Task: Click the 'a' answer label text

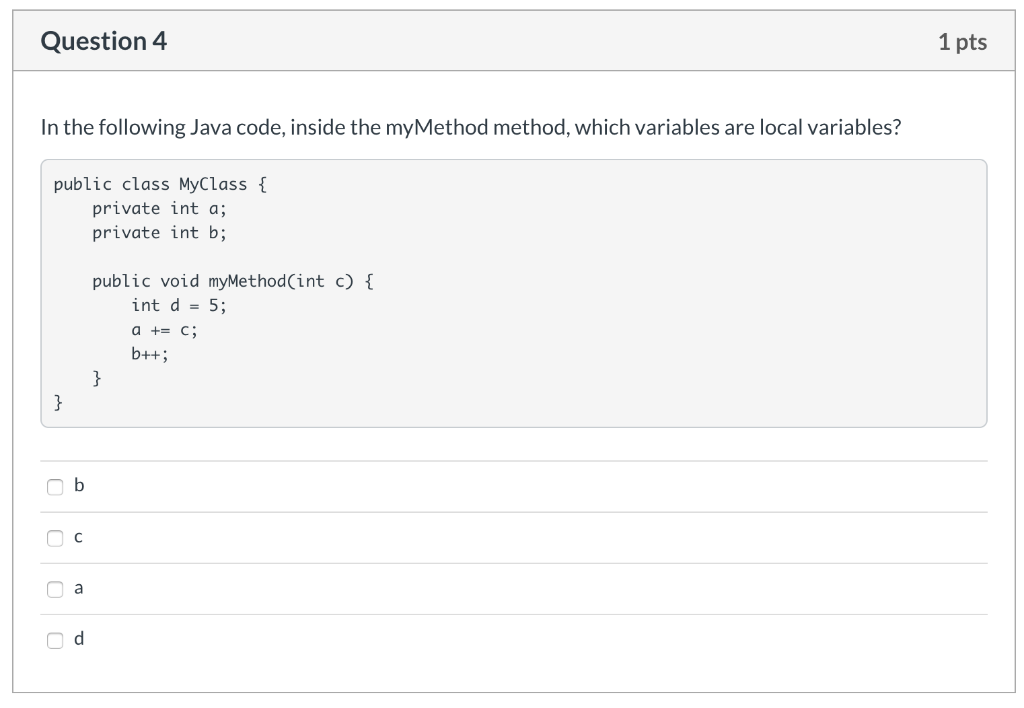Action: (x=77, y=588)
